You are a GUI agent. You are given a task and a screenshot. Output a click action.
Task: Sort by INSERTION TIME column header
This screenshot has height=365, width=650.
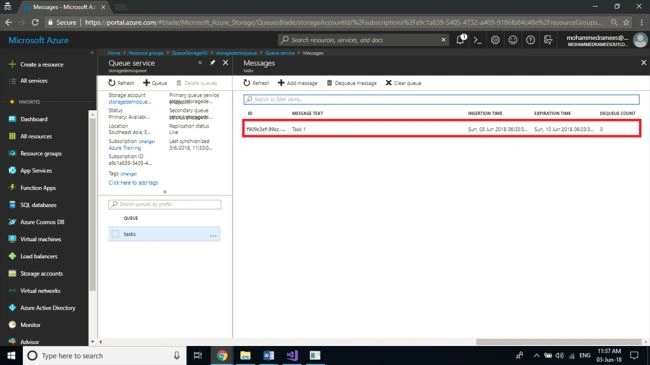[485, 113]
